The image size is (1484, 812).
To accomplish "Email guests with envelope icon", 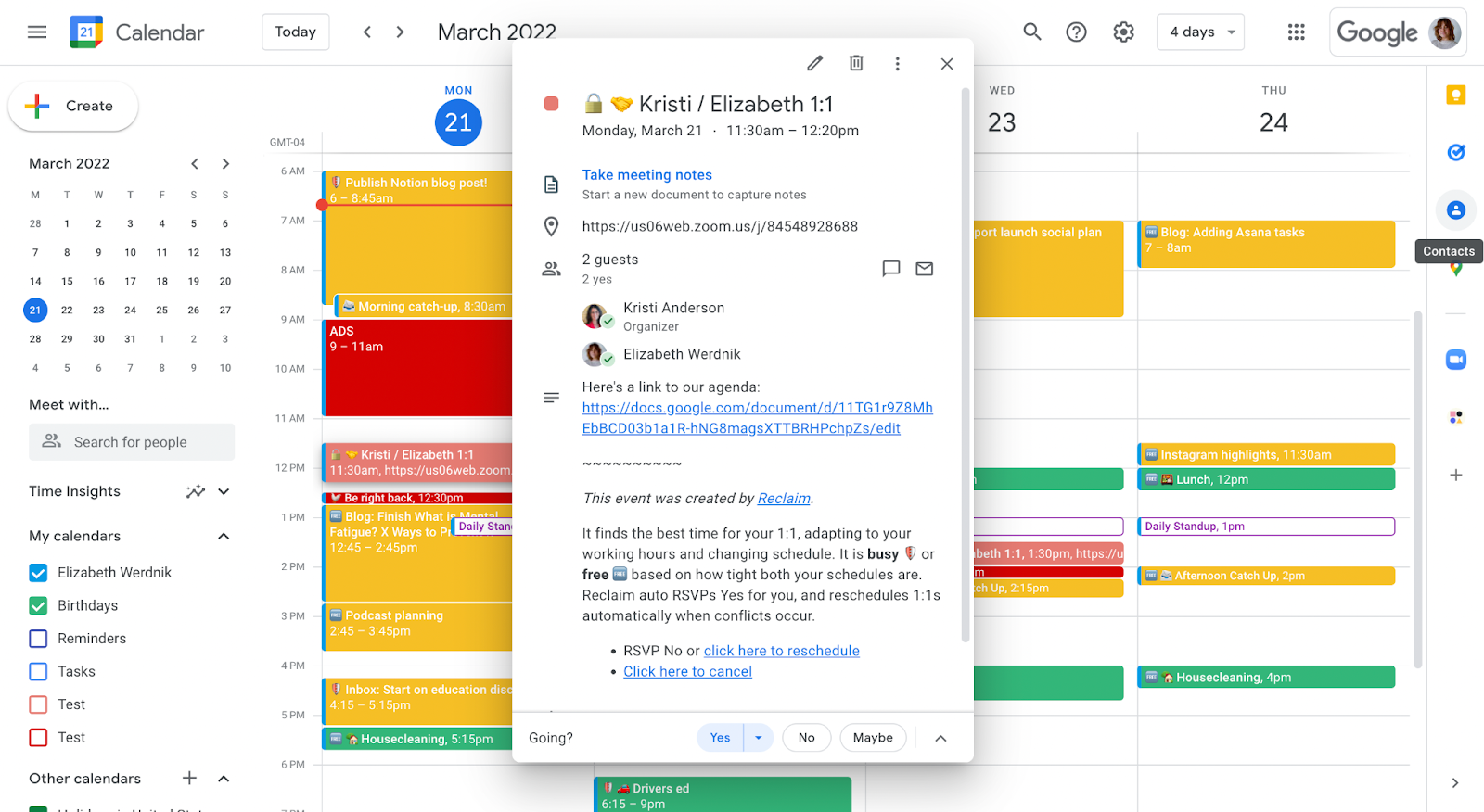I will [x=925, y=269].
